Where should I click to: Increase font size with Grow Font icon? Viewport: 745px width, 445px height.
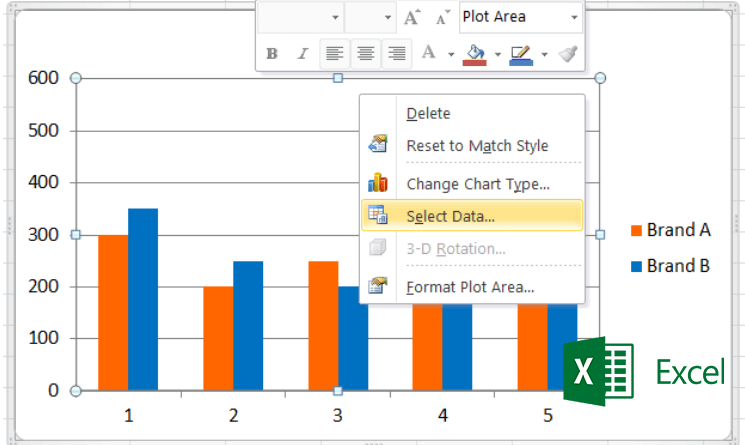click(x=412, y=17)
